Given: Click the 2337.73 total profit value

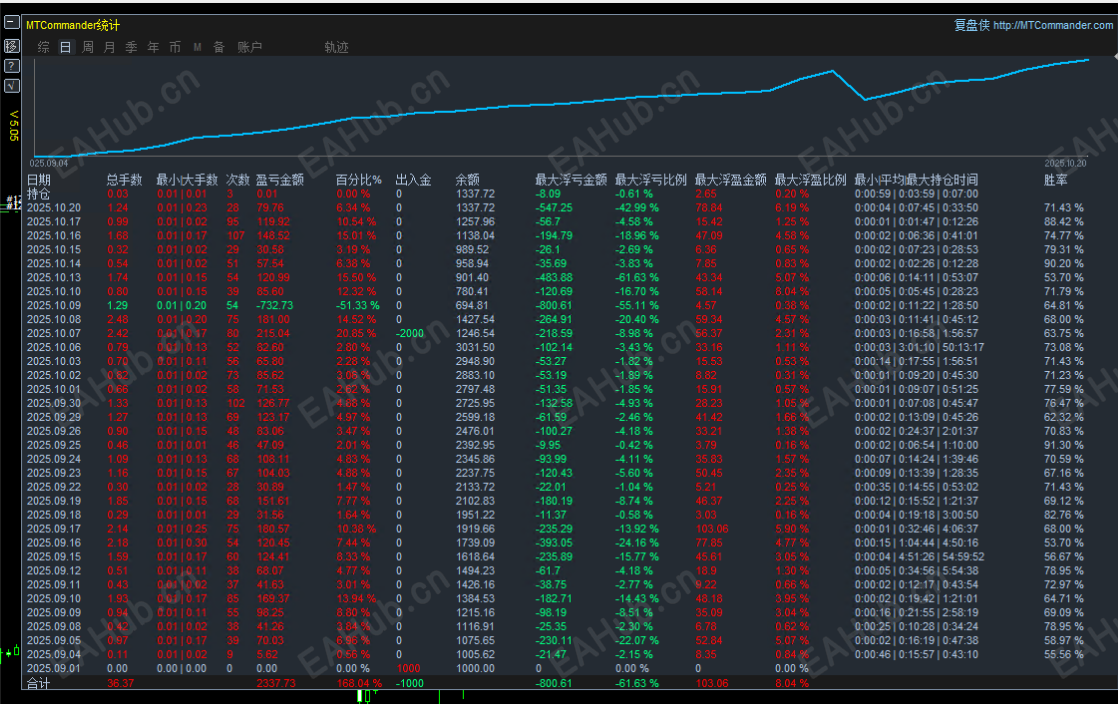Looking at the screenshot, I should click(276, 683).
